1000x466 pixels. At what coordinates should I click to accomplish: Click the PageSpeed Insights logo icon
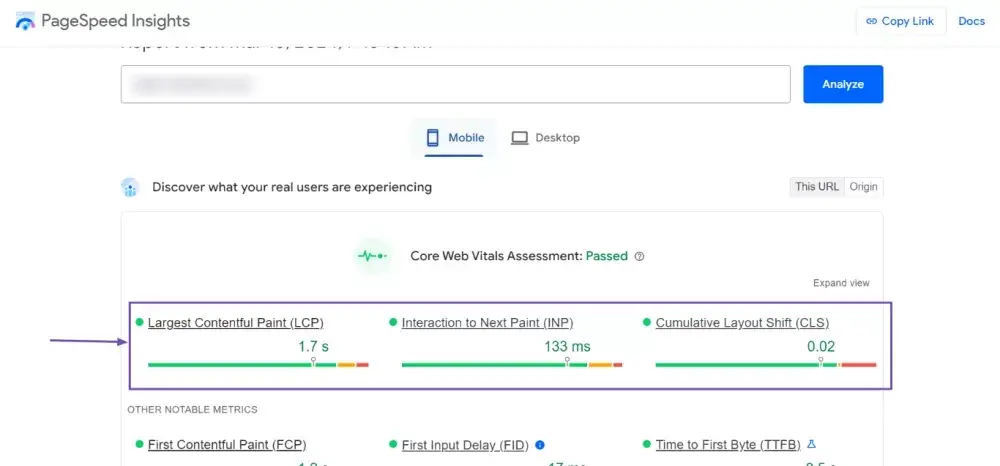point(26,21)
